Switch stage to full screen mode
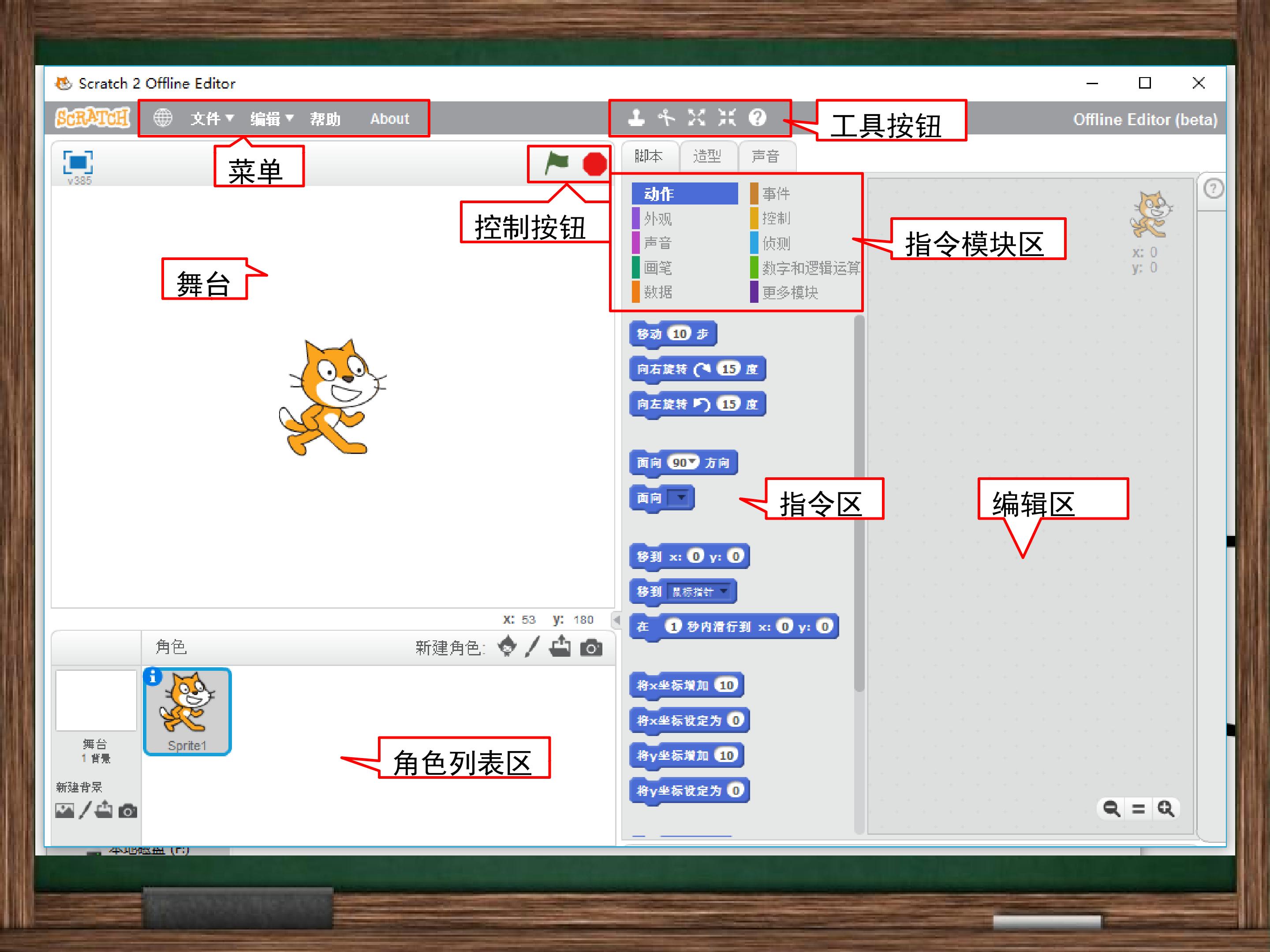Viewport: 1270px width, 952px height. 78,162
